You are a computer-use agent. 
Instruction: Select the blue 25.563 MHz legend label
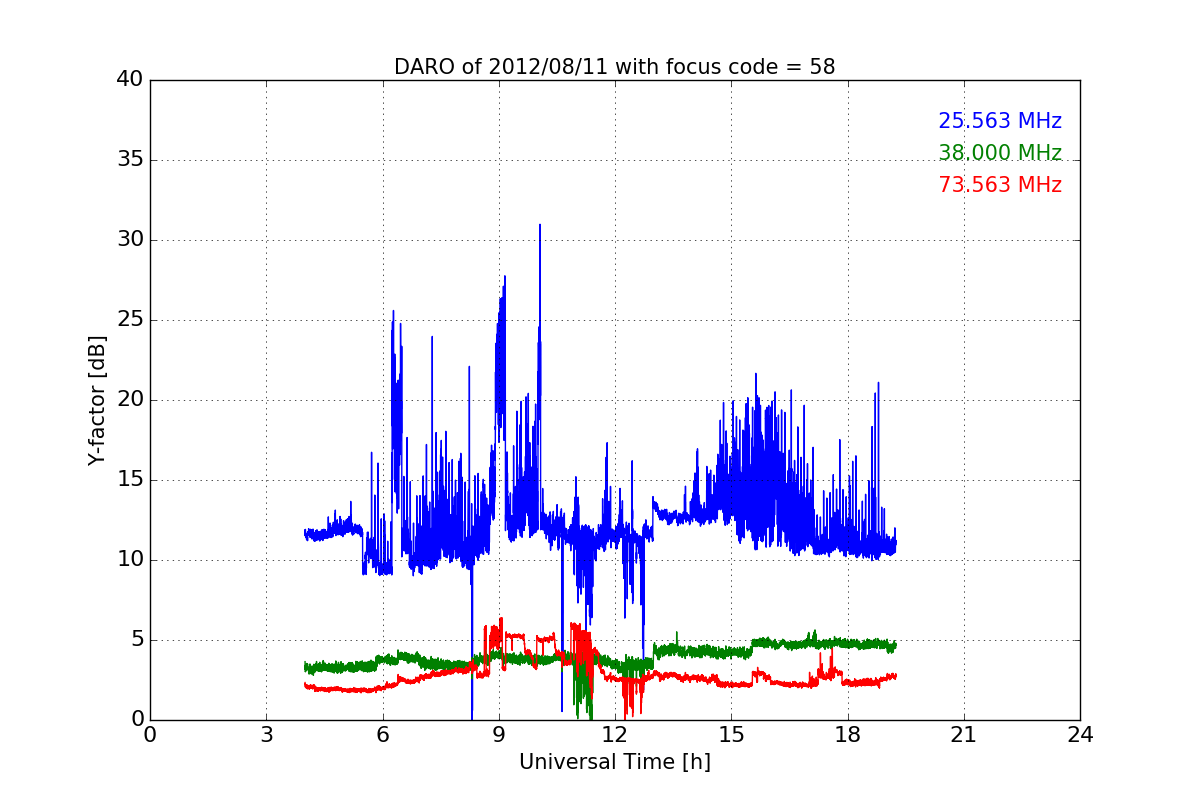1000,121
